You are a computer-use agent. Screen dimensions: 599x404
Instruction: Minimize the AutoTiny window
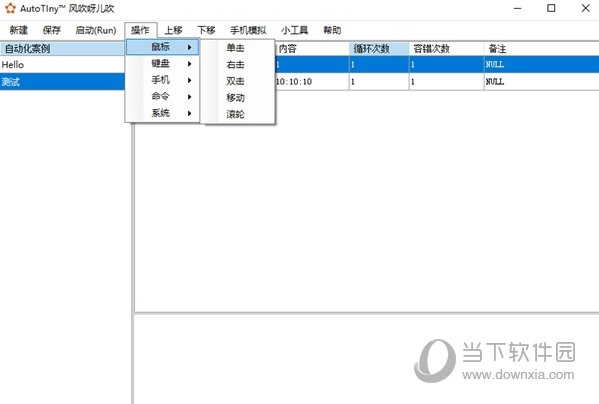(518, 8)
